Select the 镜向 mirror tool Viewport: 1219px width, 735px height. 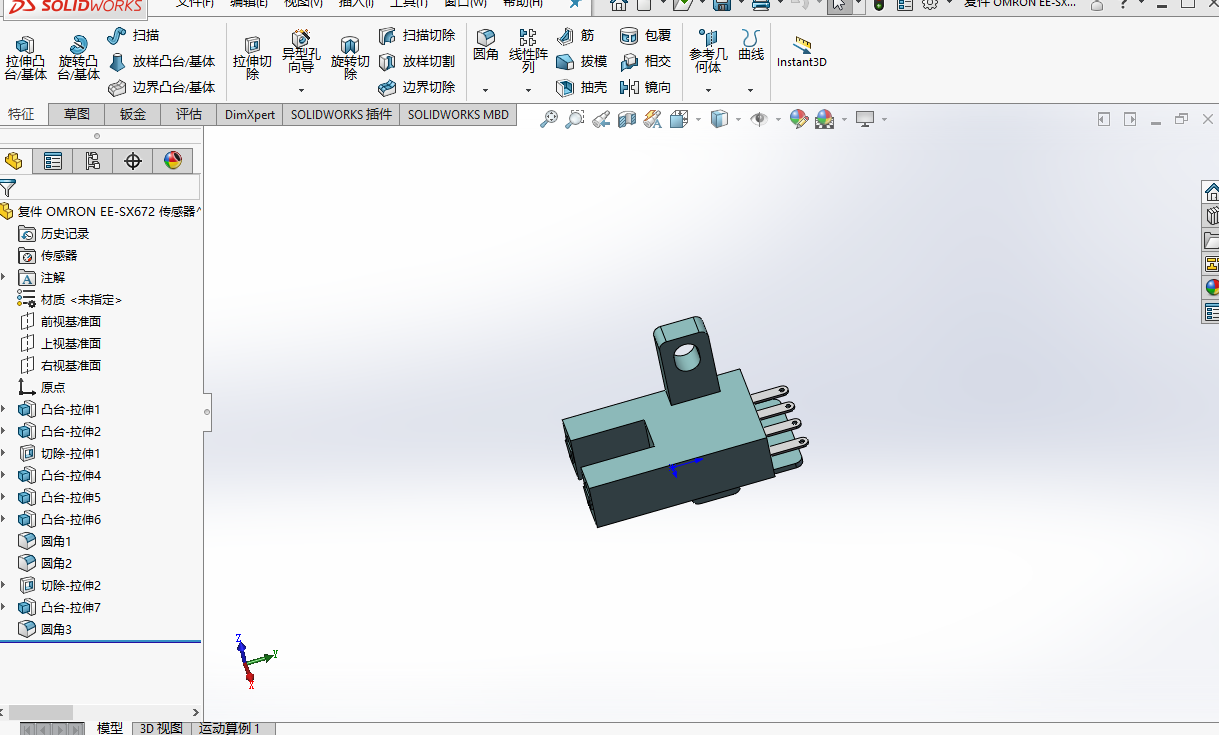pyautogui.click(x=645, y=88)
